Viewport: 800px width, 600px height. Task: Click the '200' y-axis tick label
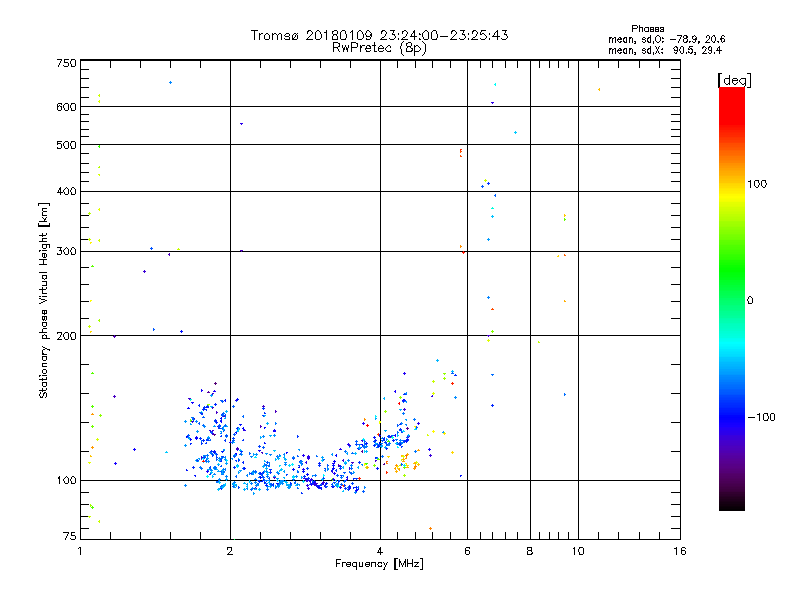(67, 336)
